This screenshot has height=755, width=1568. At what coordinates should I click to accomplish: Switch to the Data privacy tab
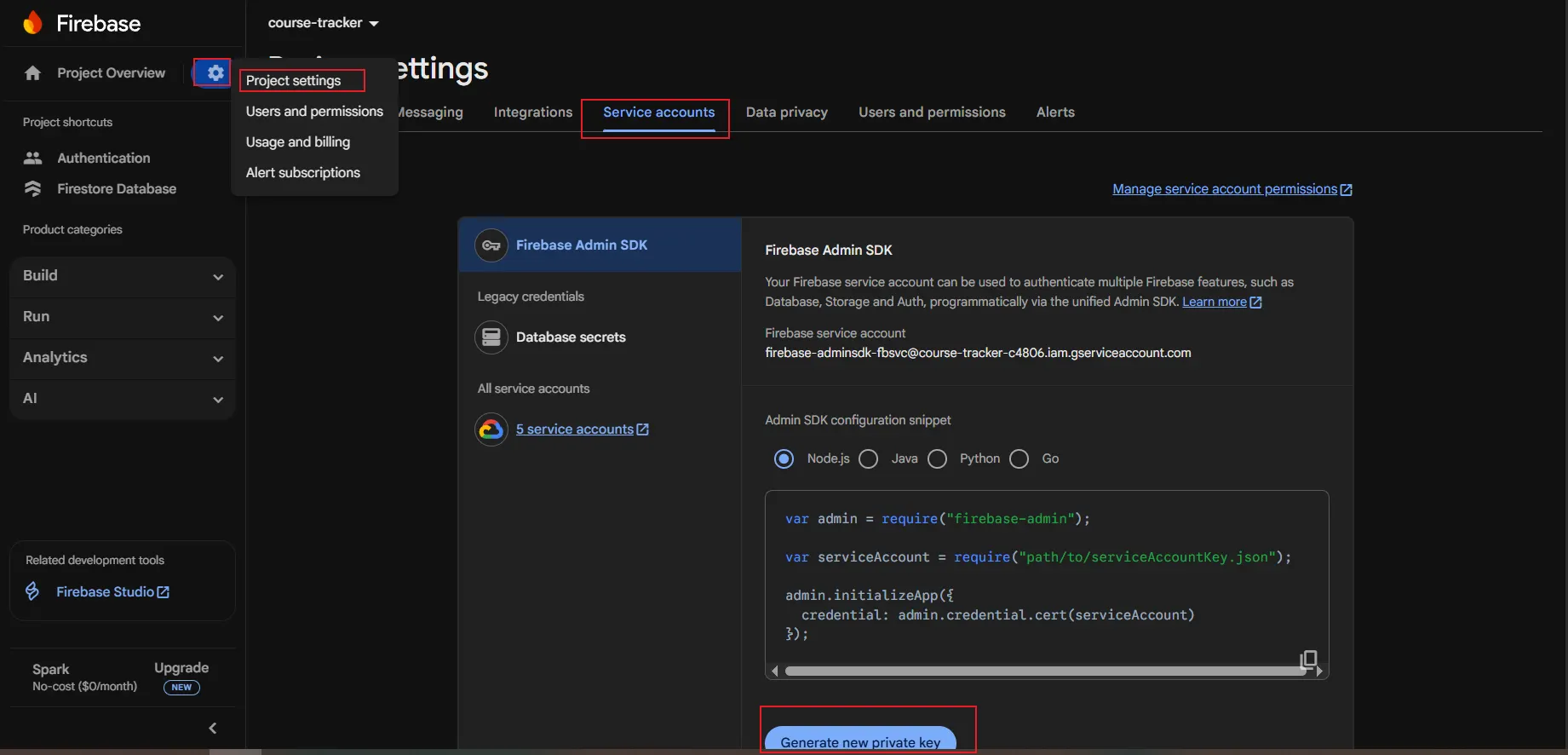pos(786,112)
